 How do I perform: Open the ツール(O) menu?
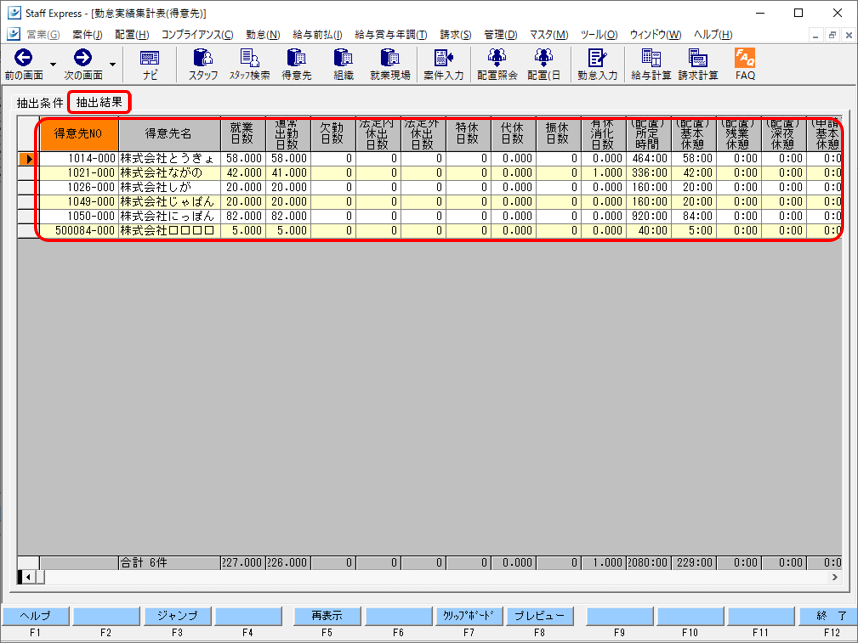point(599,34)
